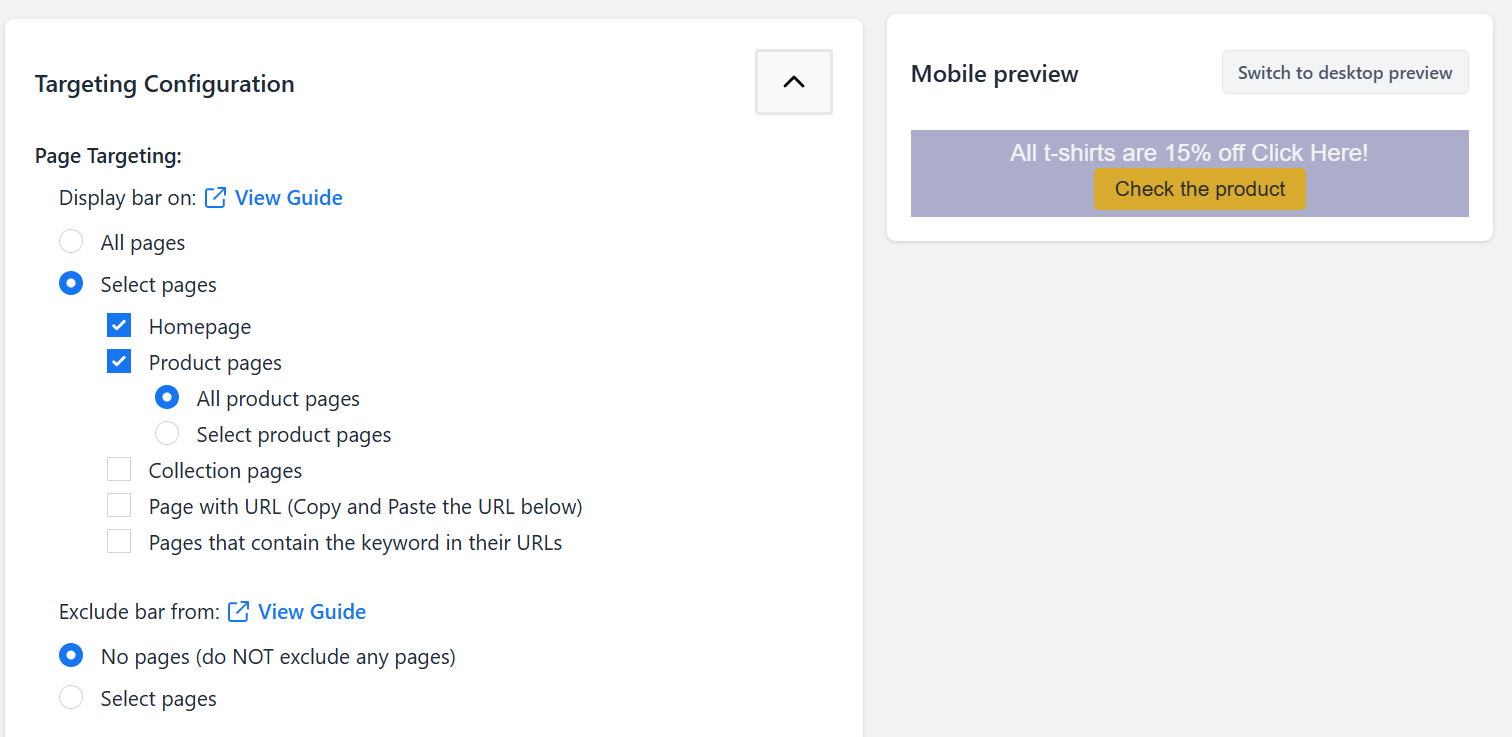Select the All product pages radio option

pyautogui.click(x=167, y=398)
